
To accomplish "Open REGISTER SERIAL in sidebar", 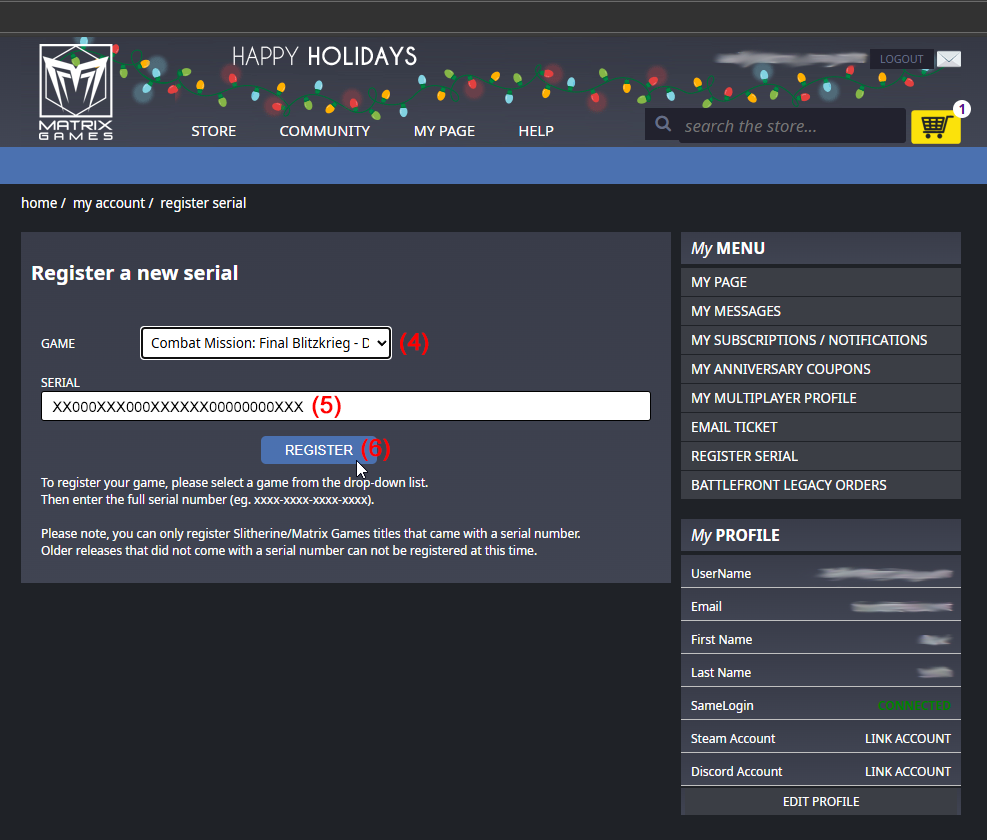I will 821,456.
